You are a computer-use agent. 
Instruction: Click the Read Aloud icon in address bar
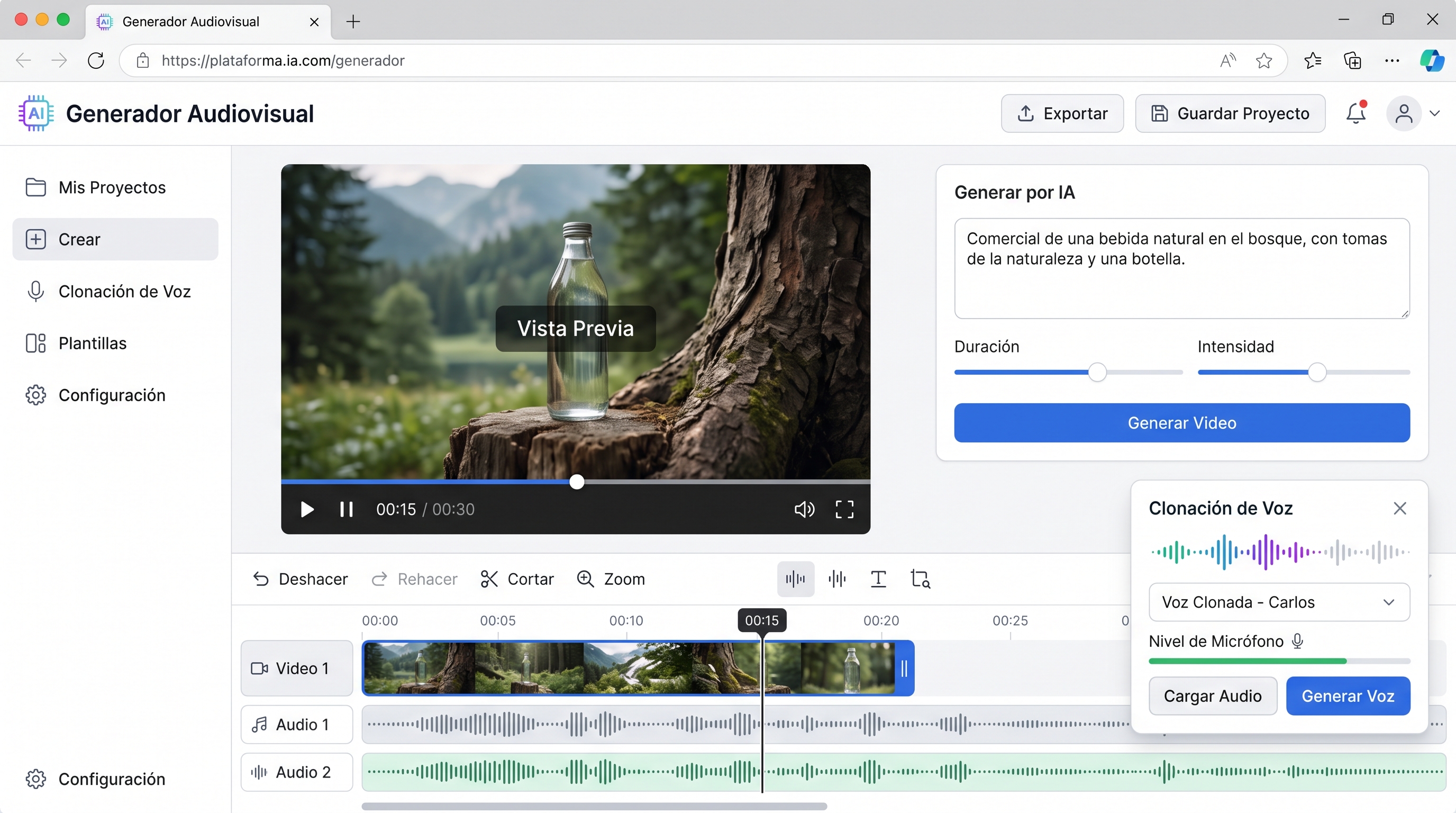(1227, 60)
